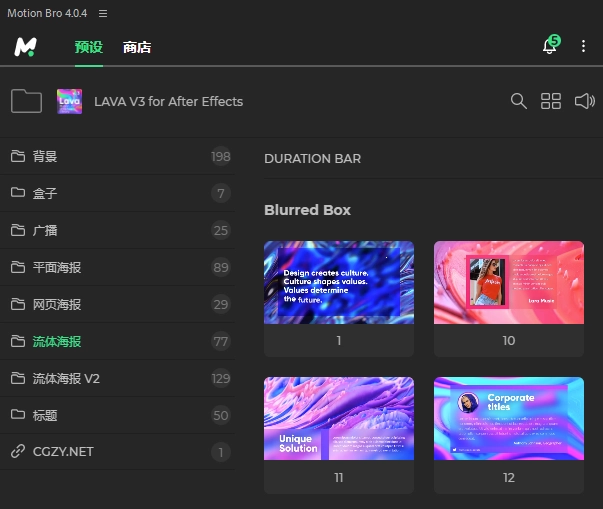Open the 流体海报 V2 category
This screenshot has width=603, height=509.
pos(117,378)
